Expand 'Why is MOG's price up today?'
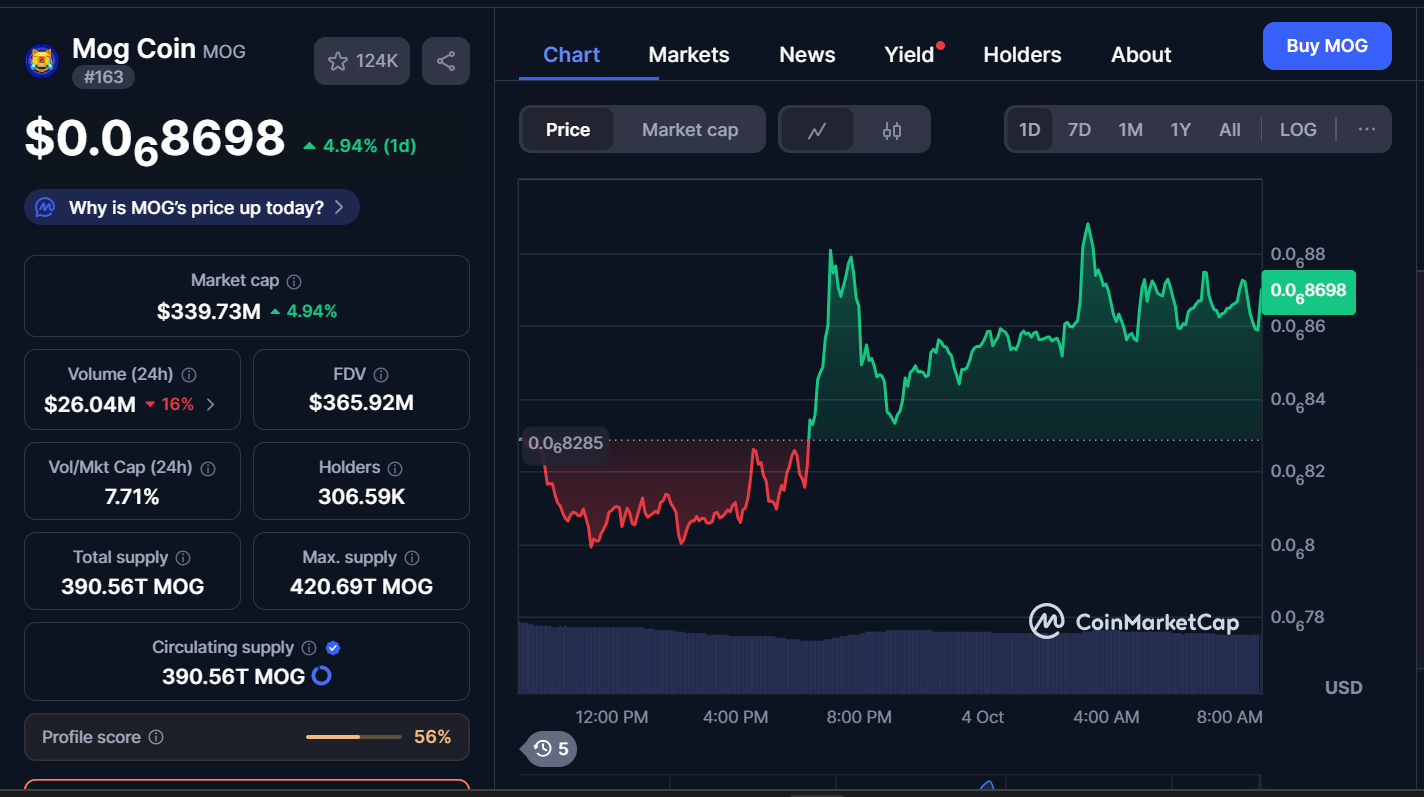This screenshot has height=797, width=1424. pos(192,208)
